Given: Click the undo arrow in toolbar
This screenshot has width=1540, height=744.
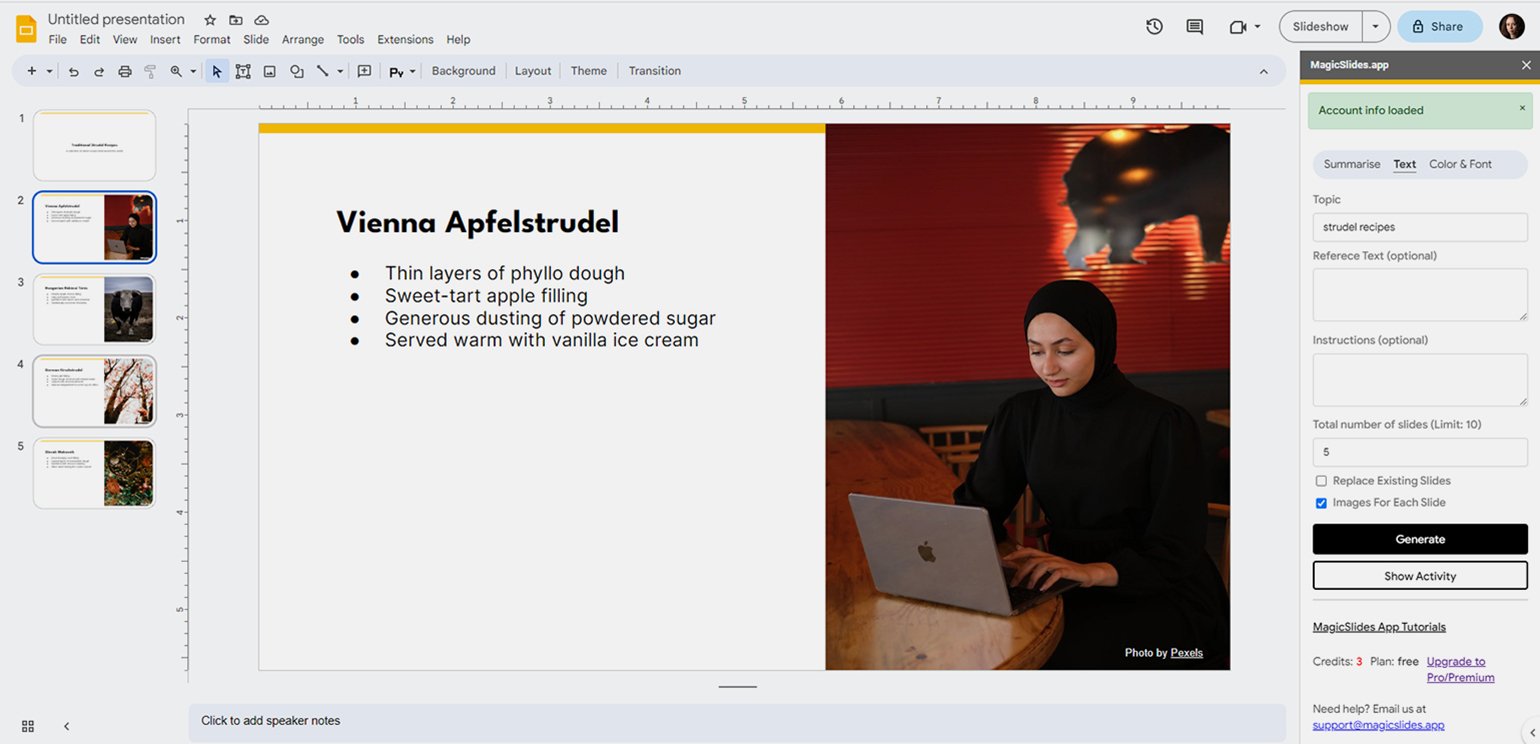Looking at the screenshot, I should [x=73, y=71].
